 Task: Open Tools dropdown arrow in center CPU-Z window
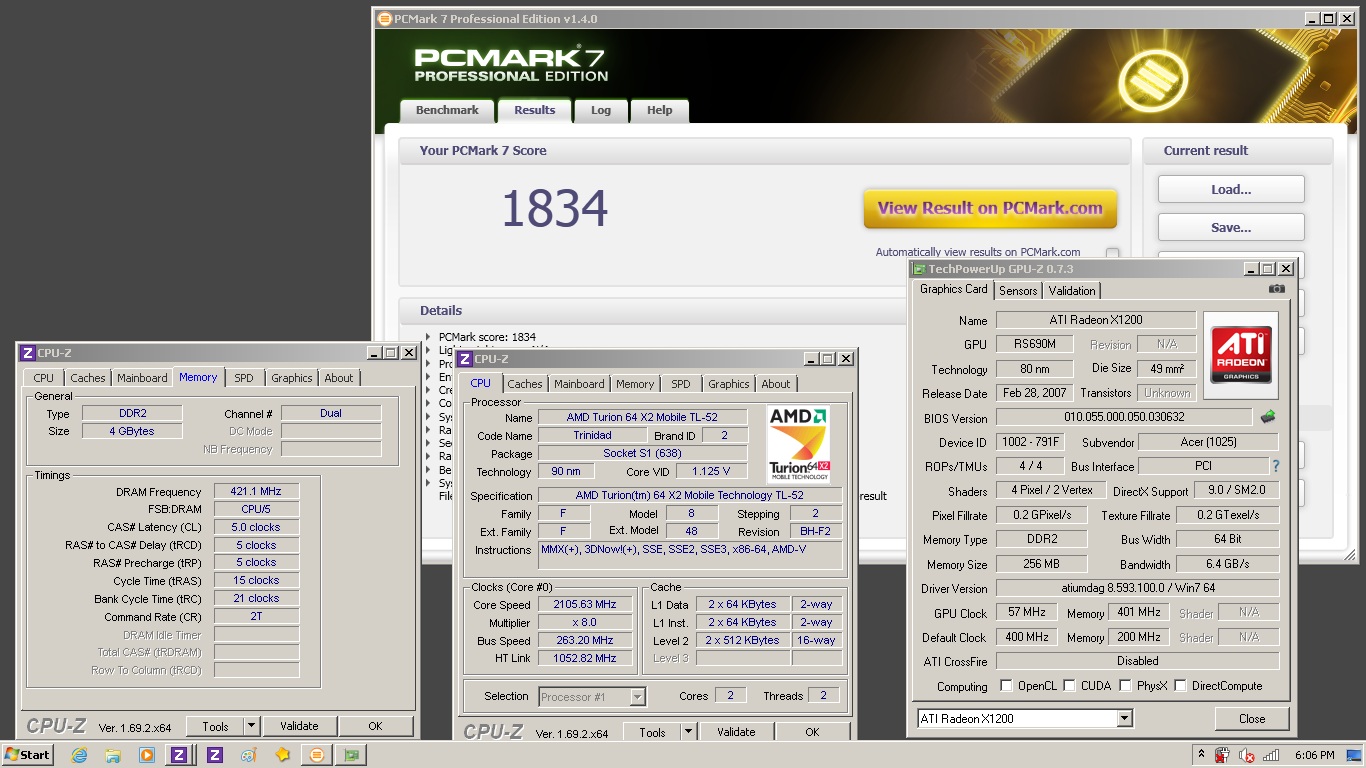pyautogui.click(x=688, y=732)
